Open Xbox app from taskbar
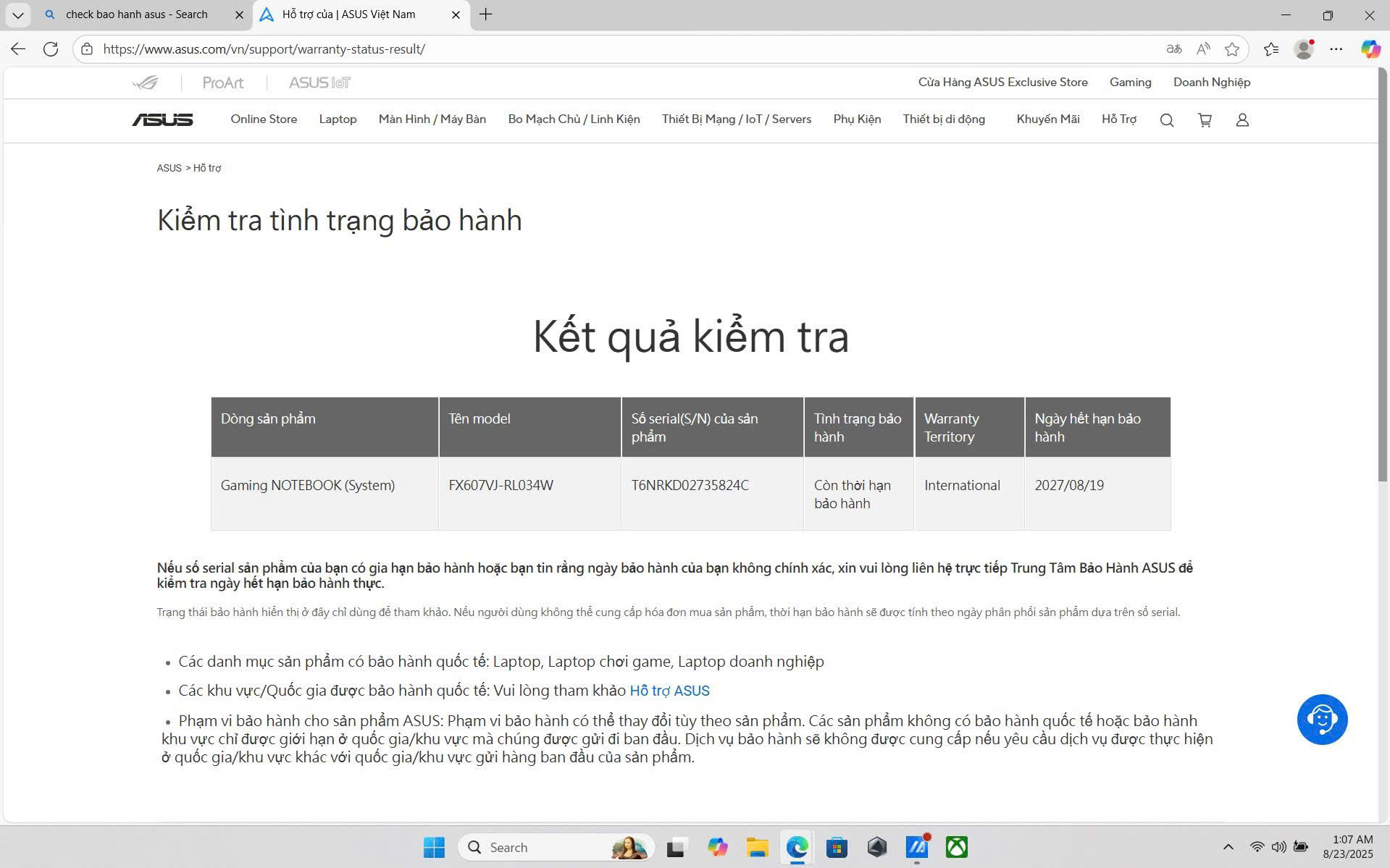Image resolution: width=1390 pixels, height=868 pixels. point(957,847)
